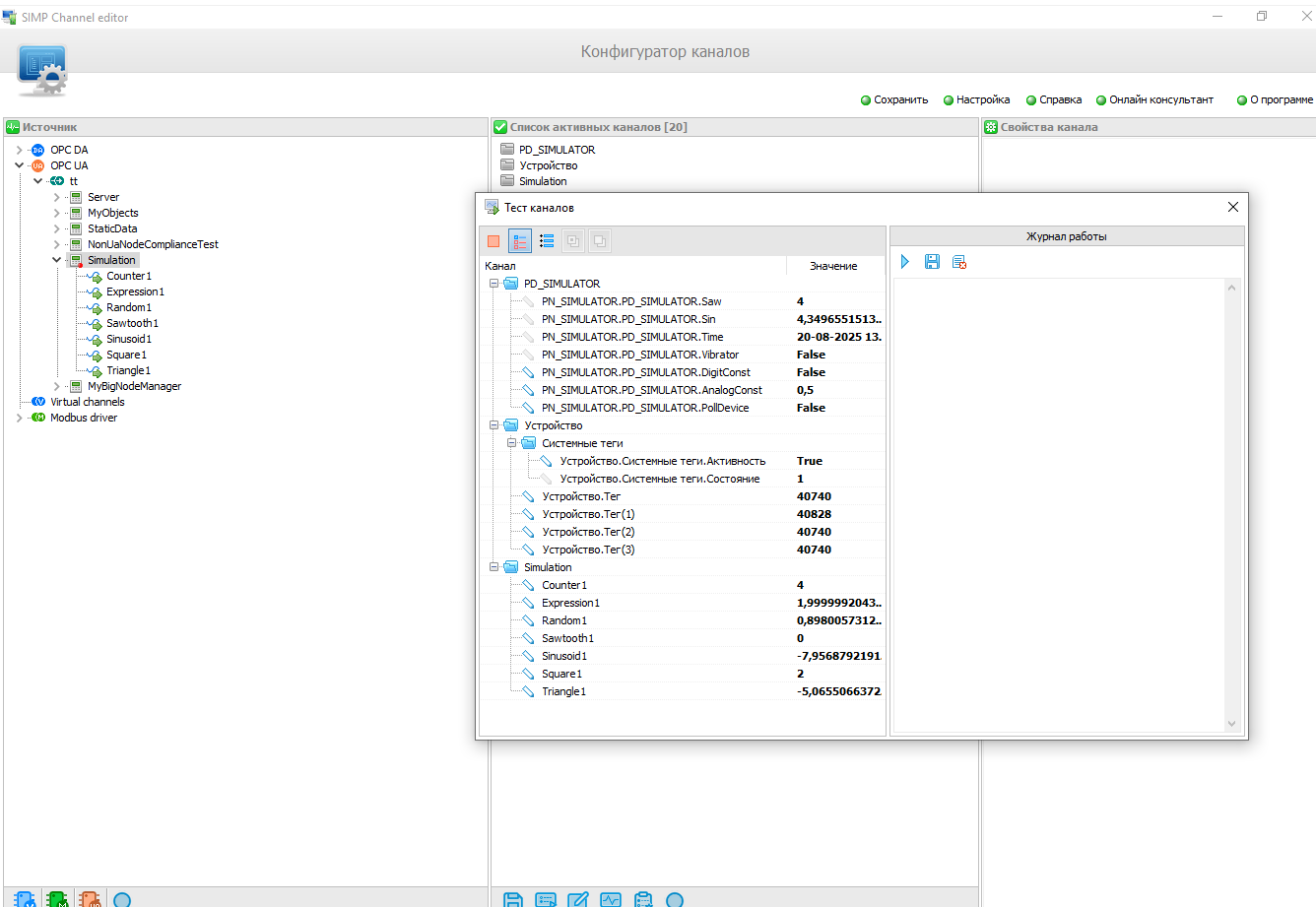Collapse Системные теги group in test dialog
1316x907 pixels.
[512, 443]
